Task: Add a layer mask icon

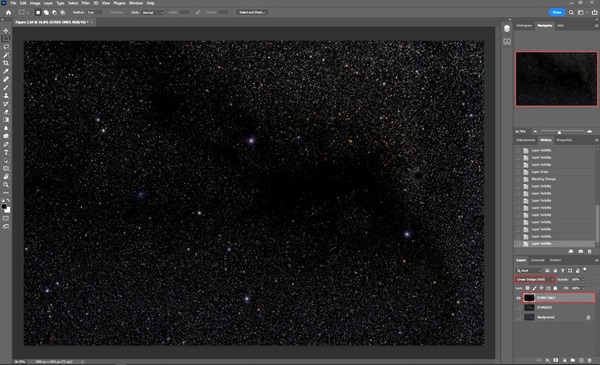Action: (556, 360)
